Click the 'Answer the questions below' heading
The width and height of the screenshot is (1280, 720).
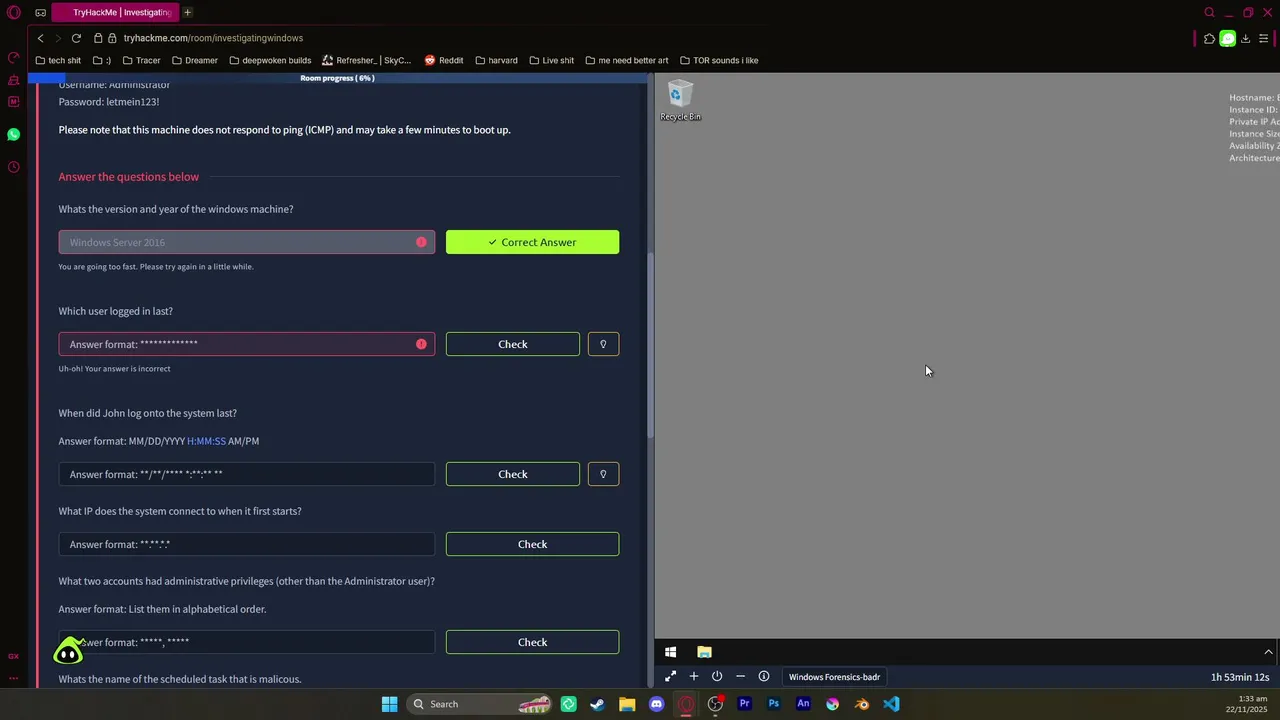(x=129, y=177)
